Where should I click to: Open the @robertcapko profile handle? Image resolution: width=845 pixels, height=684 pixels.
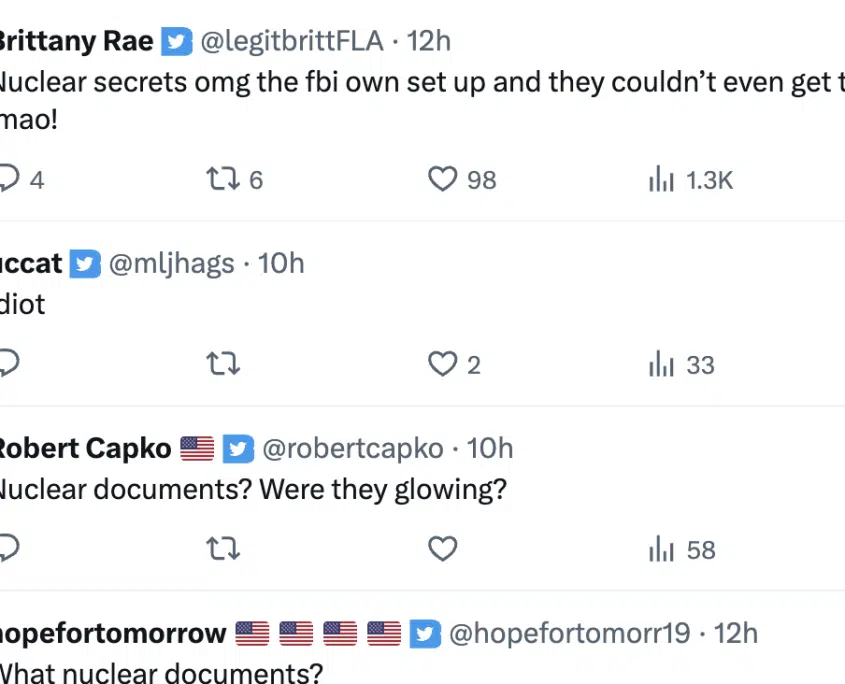coord(353,448)
